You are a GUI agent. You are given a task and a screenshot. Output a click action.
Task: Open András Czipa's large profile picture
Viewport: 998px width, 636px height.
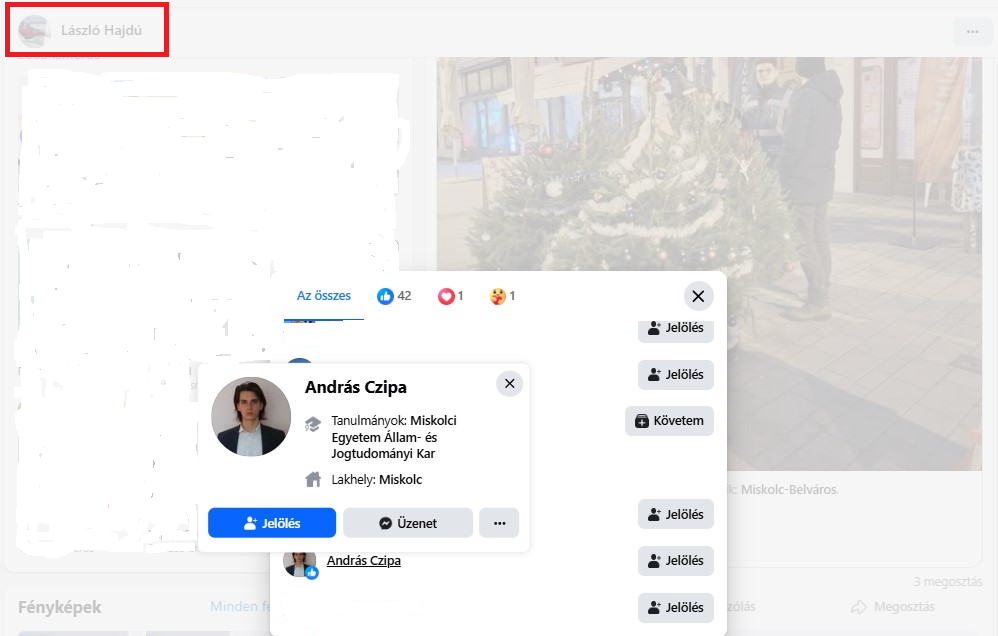251,417
